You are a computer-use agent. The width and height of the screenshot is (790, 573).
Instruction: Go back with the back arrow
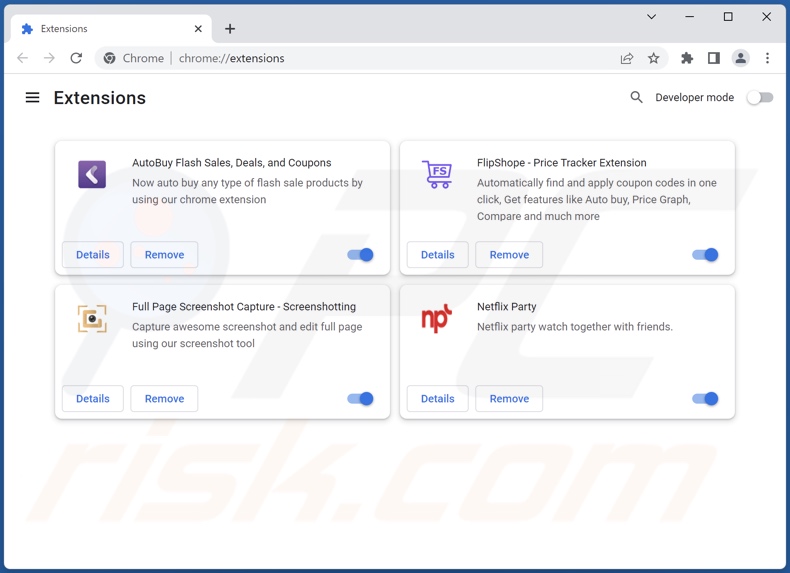(22, 58)
